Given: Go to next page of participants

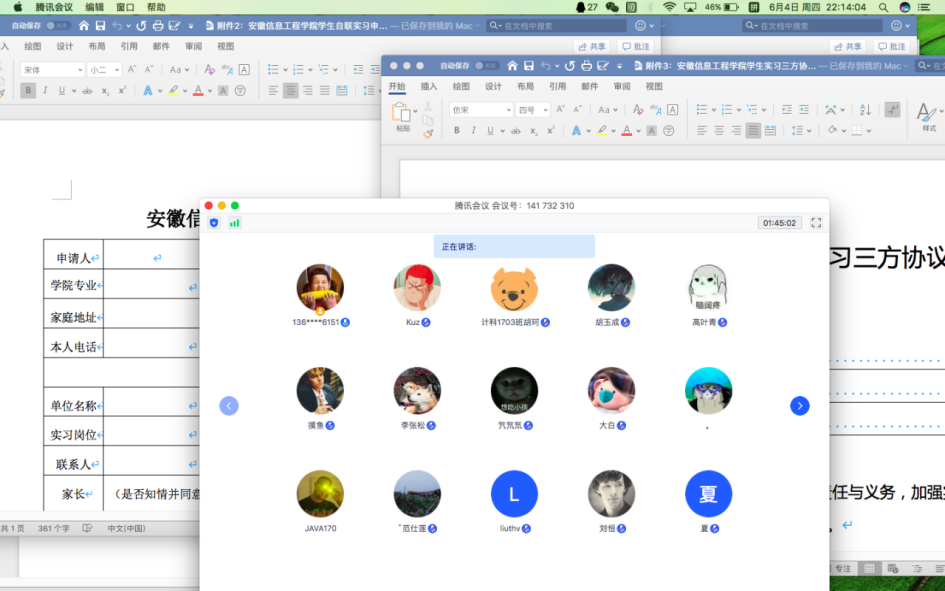Looking at the screenshot, I should [x=799, y=405].
